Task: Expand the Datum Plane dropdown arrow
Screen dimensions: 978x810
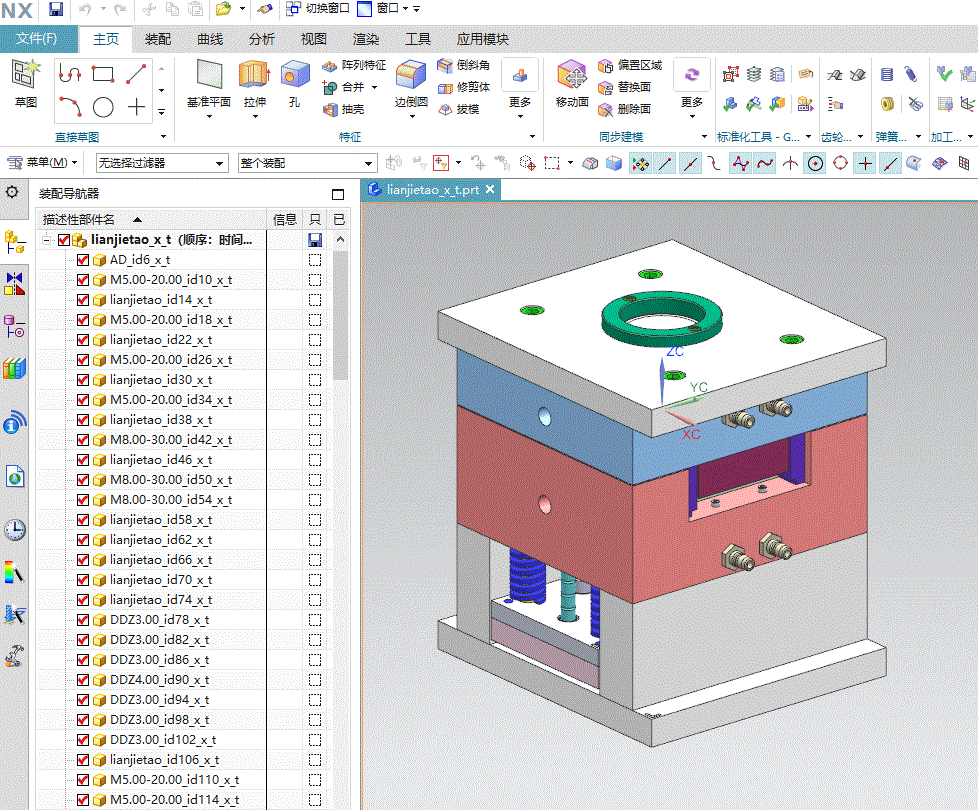Action: pos(209,117)
